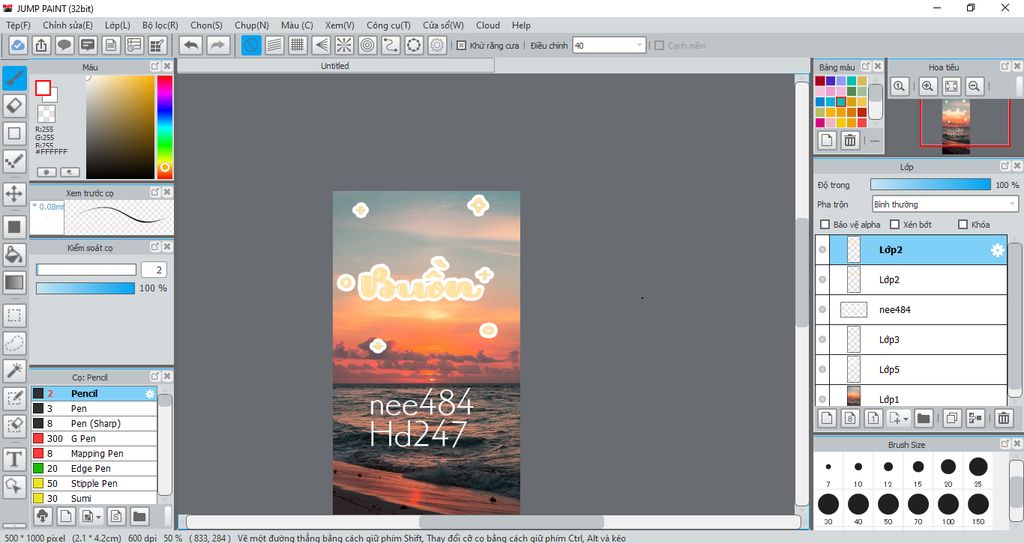The width and height of the screenshot is (1024, 543).
Task: Select the Brush tool in left toolbar
Action: click(x=14, y=78)
